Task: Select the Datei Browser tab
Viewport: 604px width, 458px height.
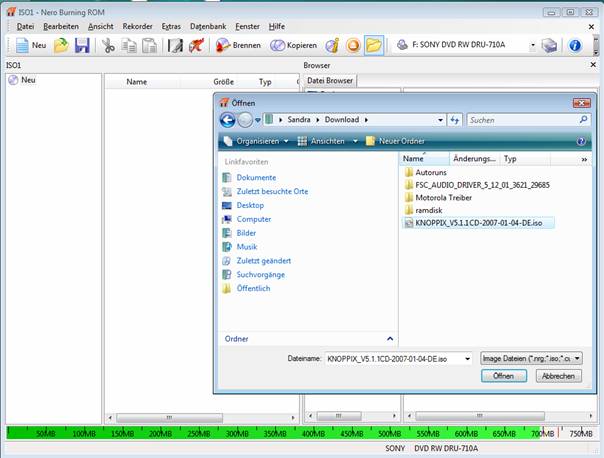Action: point(330,81)
